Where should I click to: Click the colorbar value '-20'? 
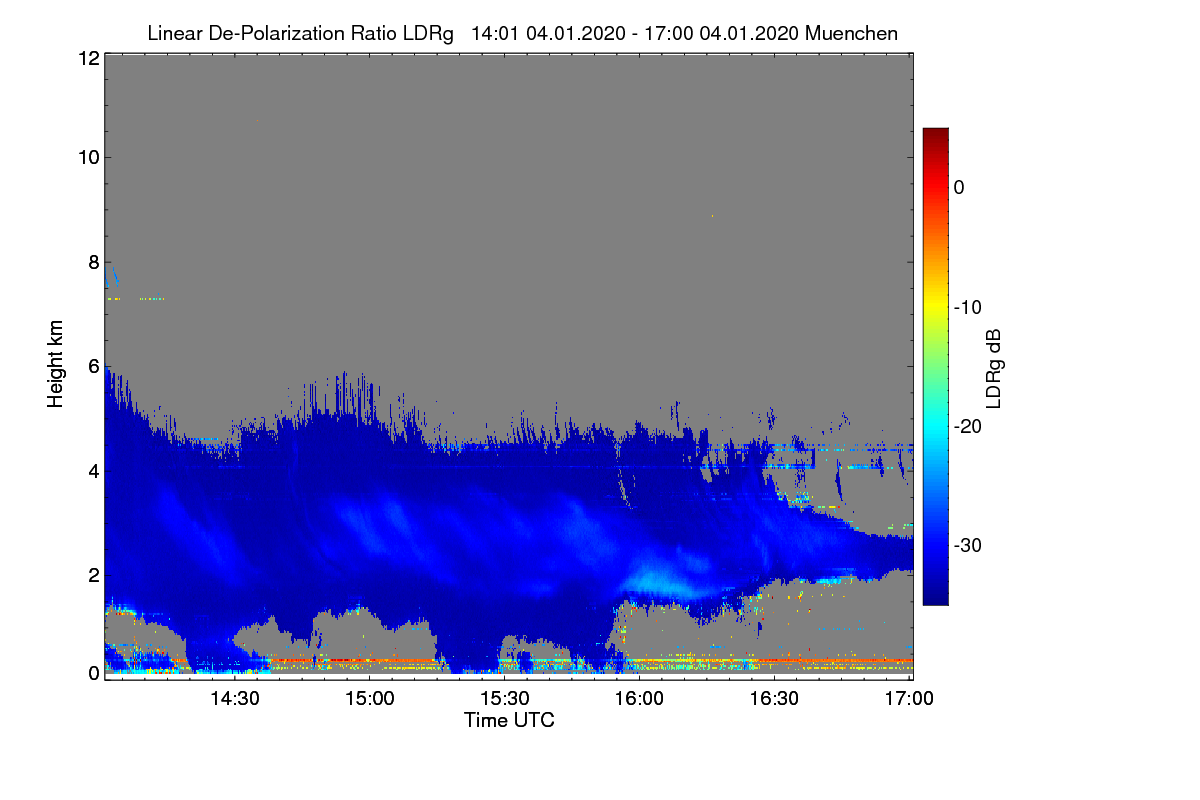[x=967, y=426]
